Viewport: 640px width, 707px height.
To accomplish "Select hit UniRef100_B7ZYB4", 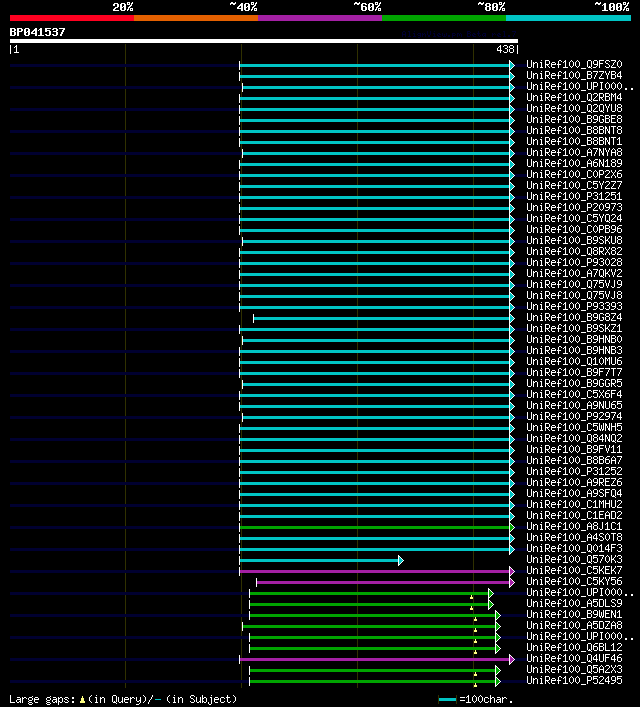I will (x=574, y=75).
